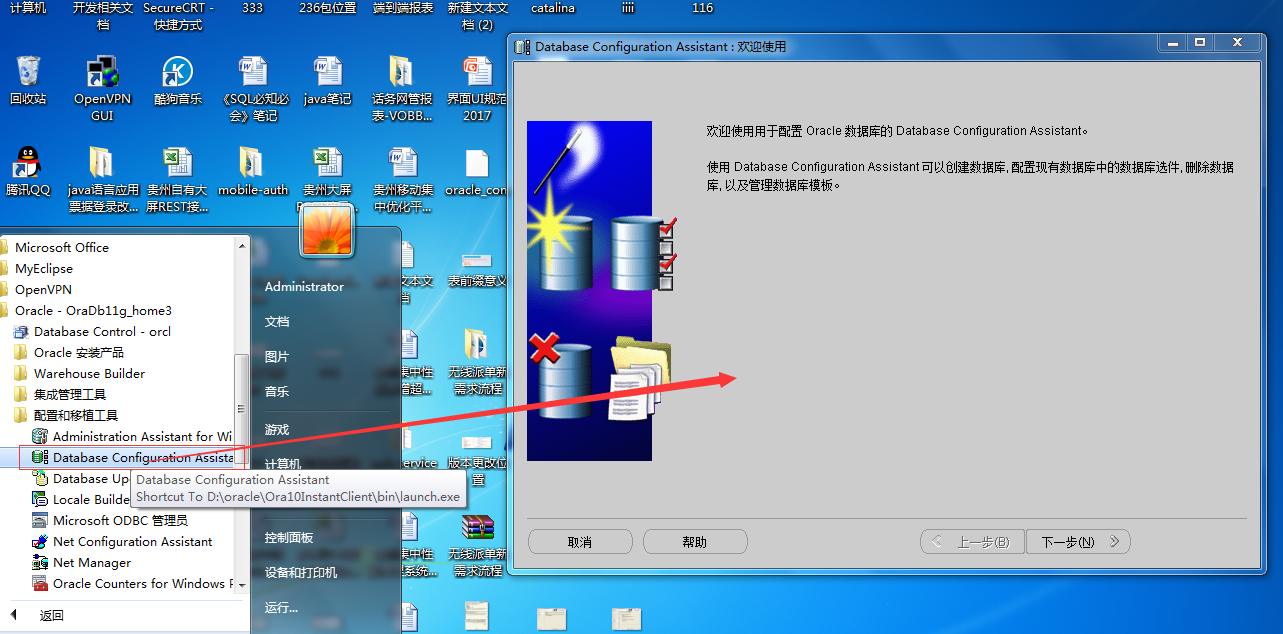Open 控制面板 from start menu
This screenshot has width=1283, height=634.
click(x=289, y=538)
